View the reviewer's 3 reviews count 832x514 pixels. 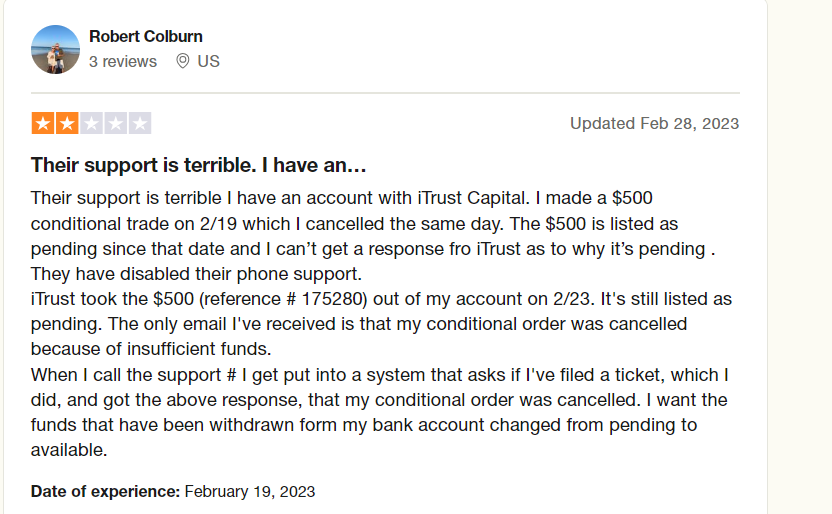(123, 62)
